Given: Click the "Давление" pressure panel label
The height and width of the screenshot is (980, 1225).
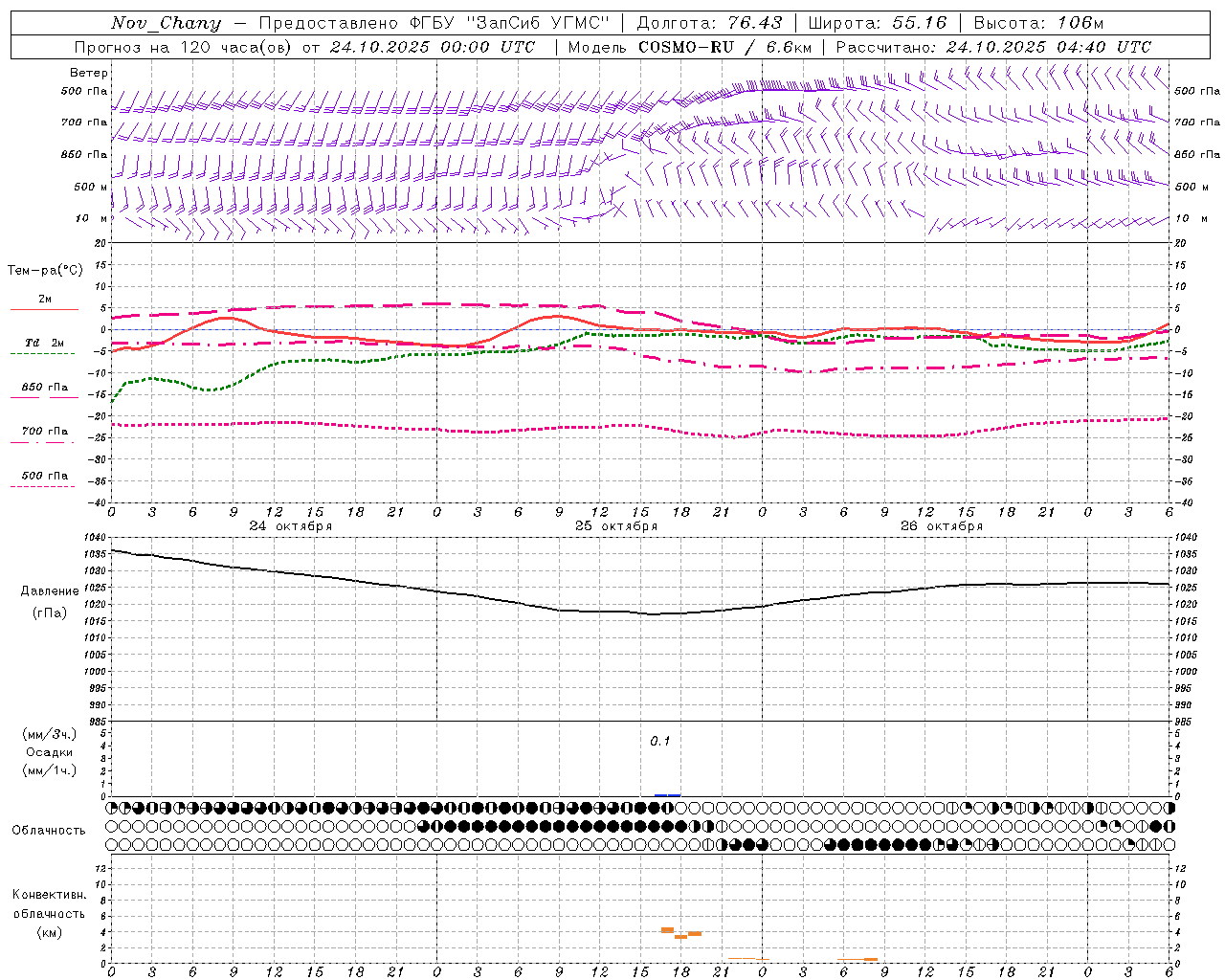Looking at the screenshot, I should click(x=50, y=591).
